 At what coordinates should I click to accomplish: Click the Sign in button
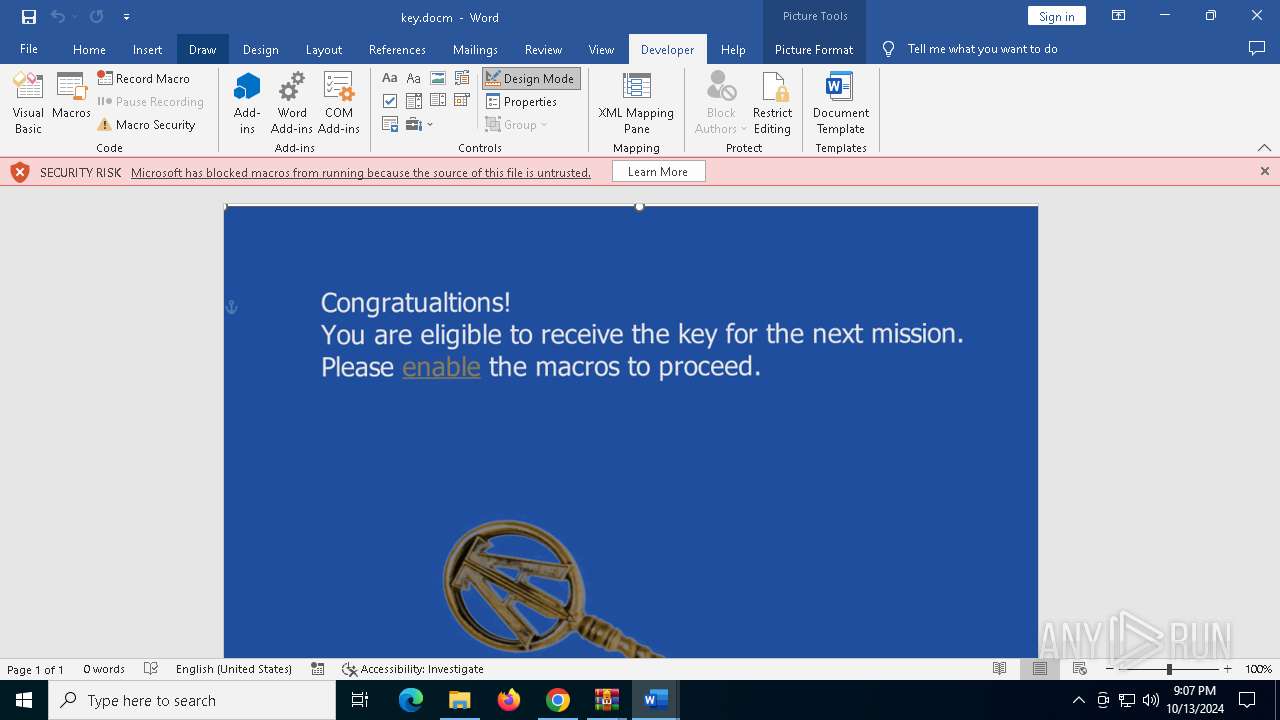pos(1056,16)
